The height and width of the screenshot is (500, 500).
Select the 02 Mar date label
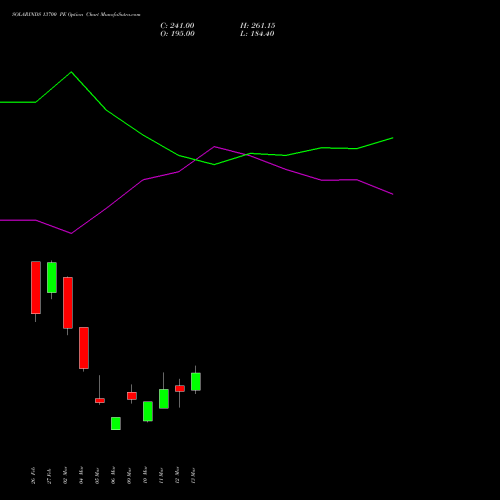[x=65, y=475]
